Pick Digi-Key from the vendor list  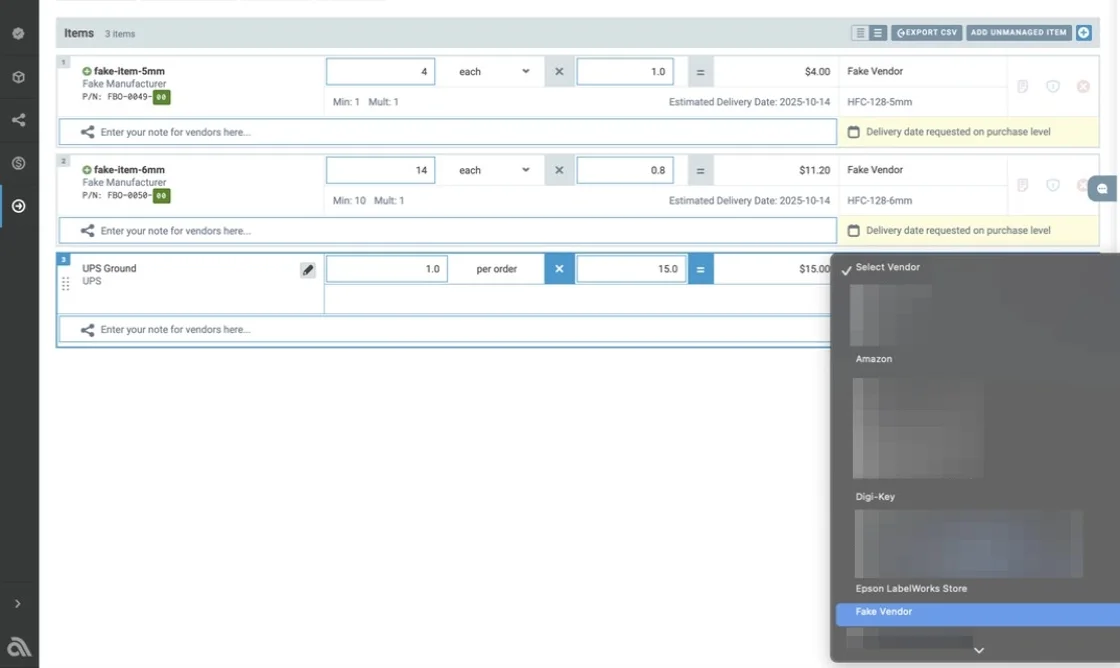pyautogui.click(x=875, y=497)
